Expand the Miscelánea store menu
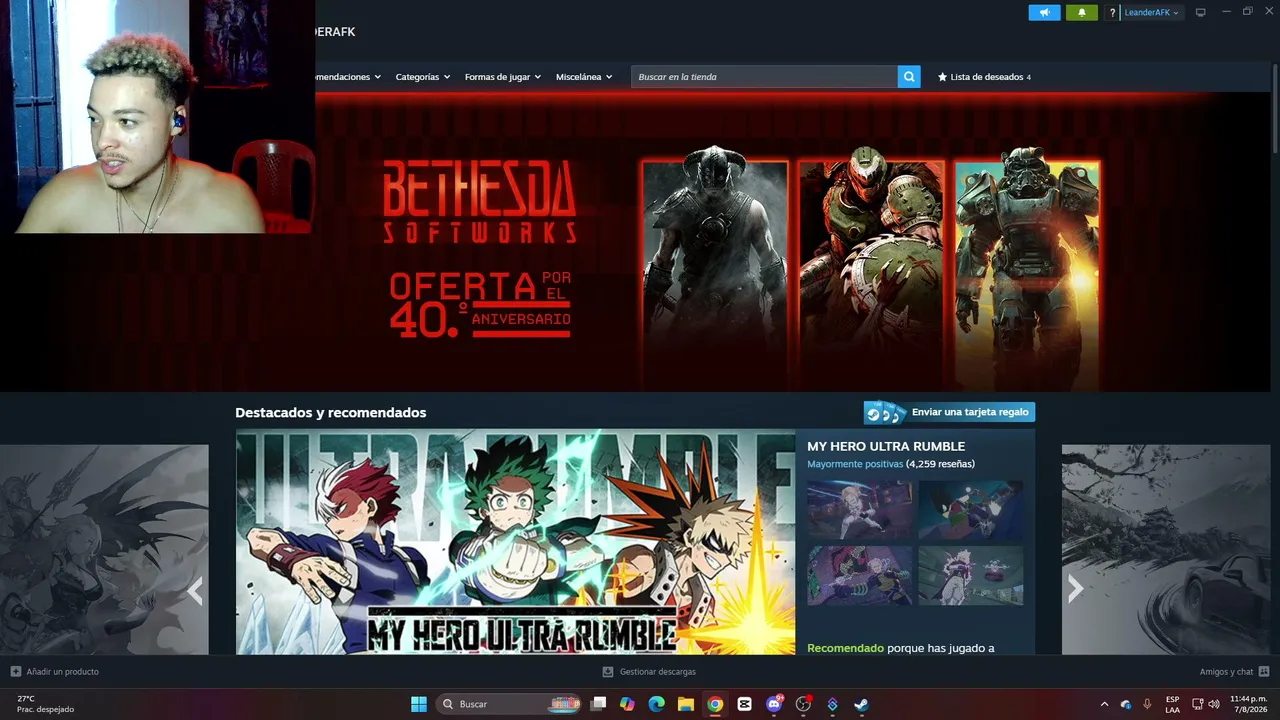1280x720 pixels. point(584,77)
